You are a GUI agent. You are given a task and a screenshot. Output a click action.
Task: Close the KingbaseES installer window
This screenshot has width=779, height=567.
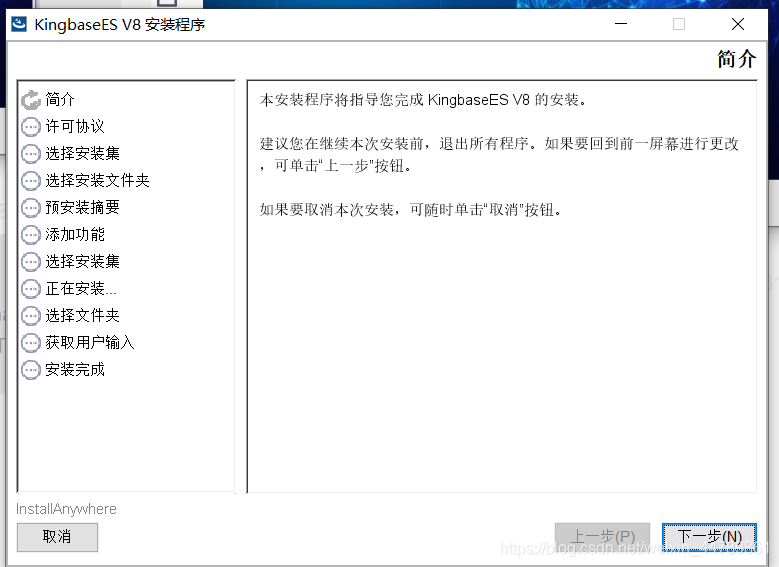click(x=738, y=24)
